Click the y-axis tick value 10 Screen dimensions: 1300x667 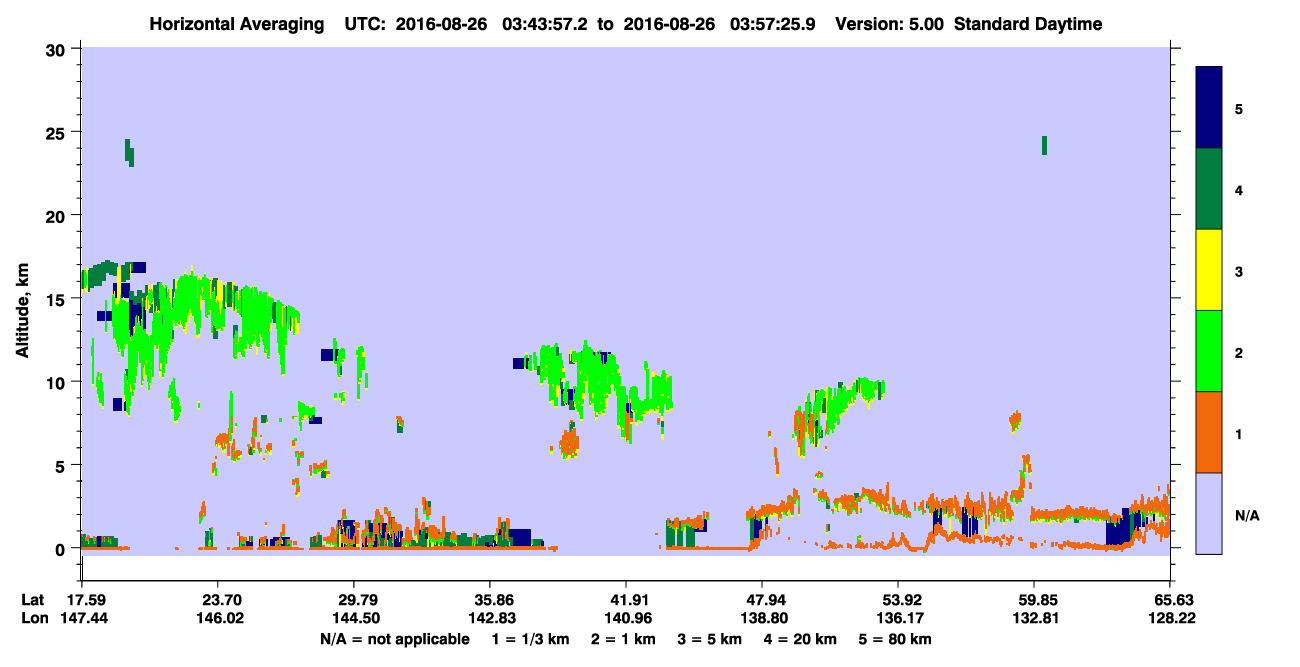(x=58, y=382)
